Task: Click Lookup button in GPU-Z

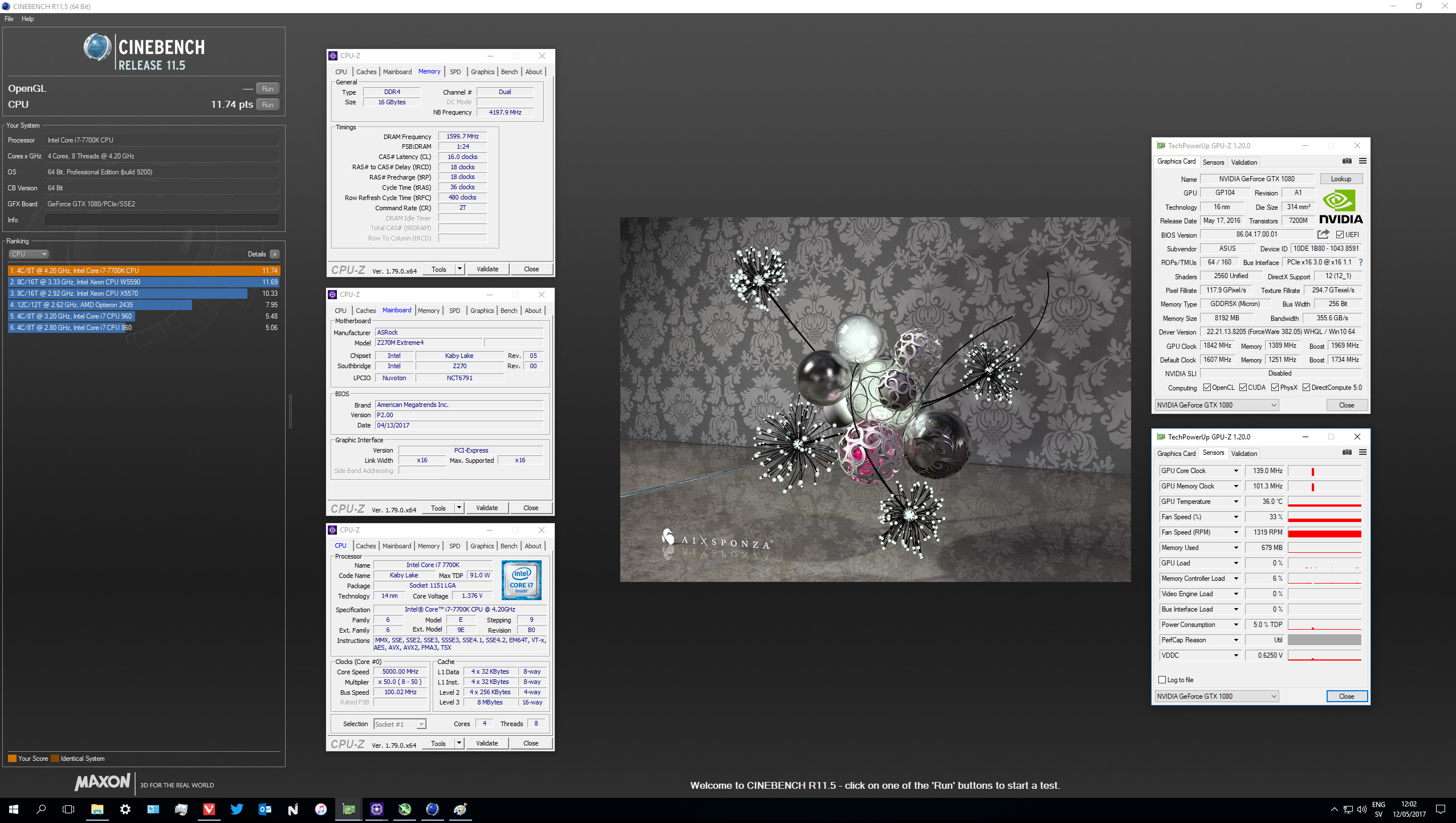Action: (x=1341, y=179)
